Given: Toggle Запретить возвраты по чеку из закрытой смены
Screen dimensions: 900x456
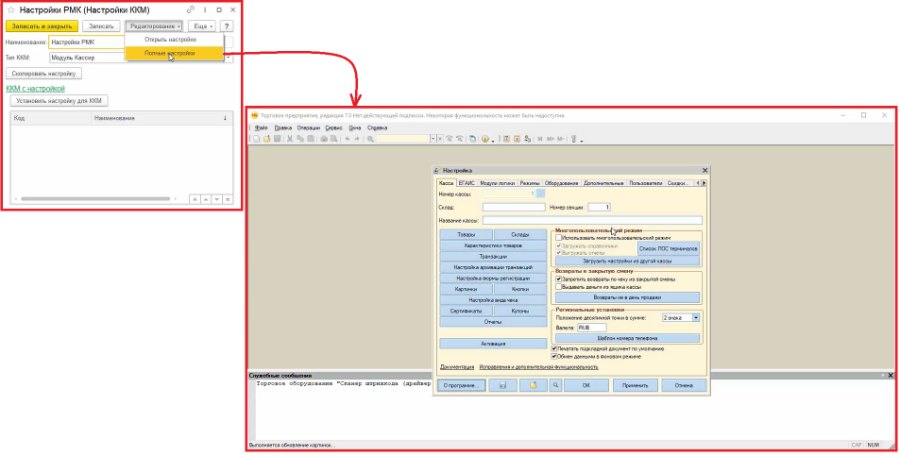Looking at the screenshot, I should point(559,279).
